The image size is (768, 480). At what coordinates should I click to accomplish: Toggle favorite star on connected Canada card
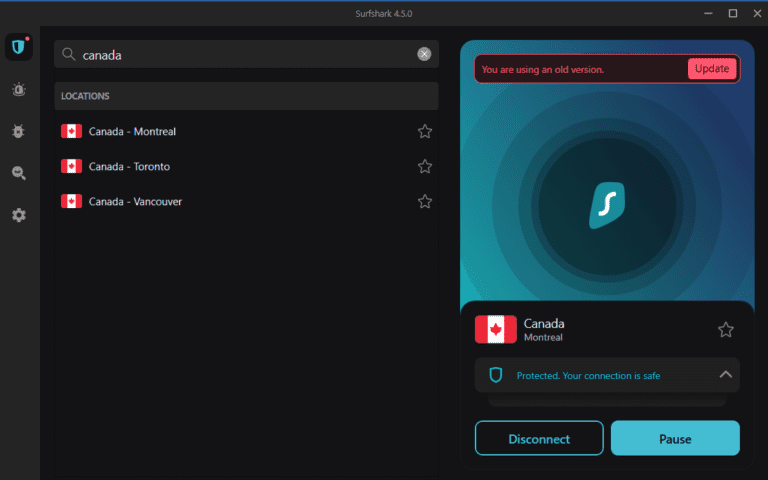[726, 329]
